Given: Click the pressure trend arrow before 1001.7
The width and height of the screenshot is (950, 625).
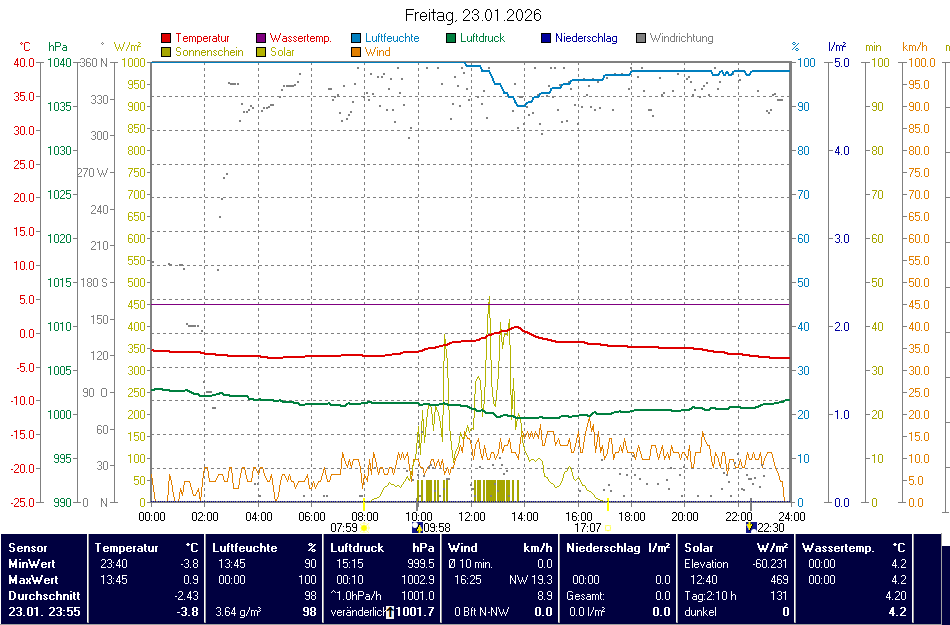Looking at the screenshot, I should [x=391, y=611].
